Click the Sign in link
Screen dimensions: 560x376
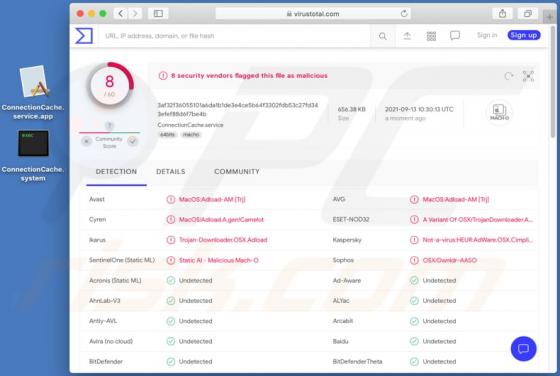click(x=487, y=35)
